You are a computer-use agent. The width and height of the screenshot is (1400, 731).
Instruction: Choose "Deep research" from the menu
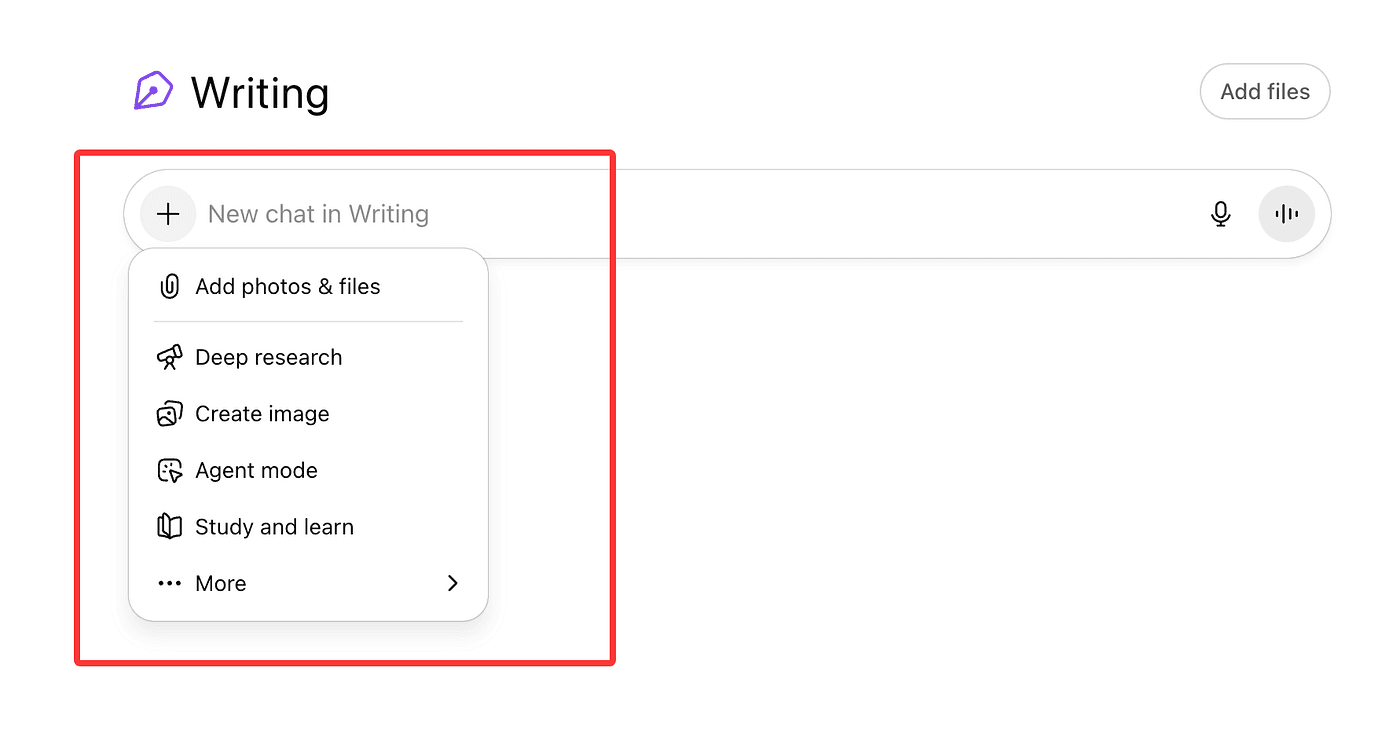coord(269,358)
